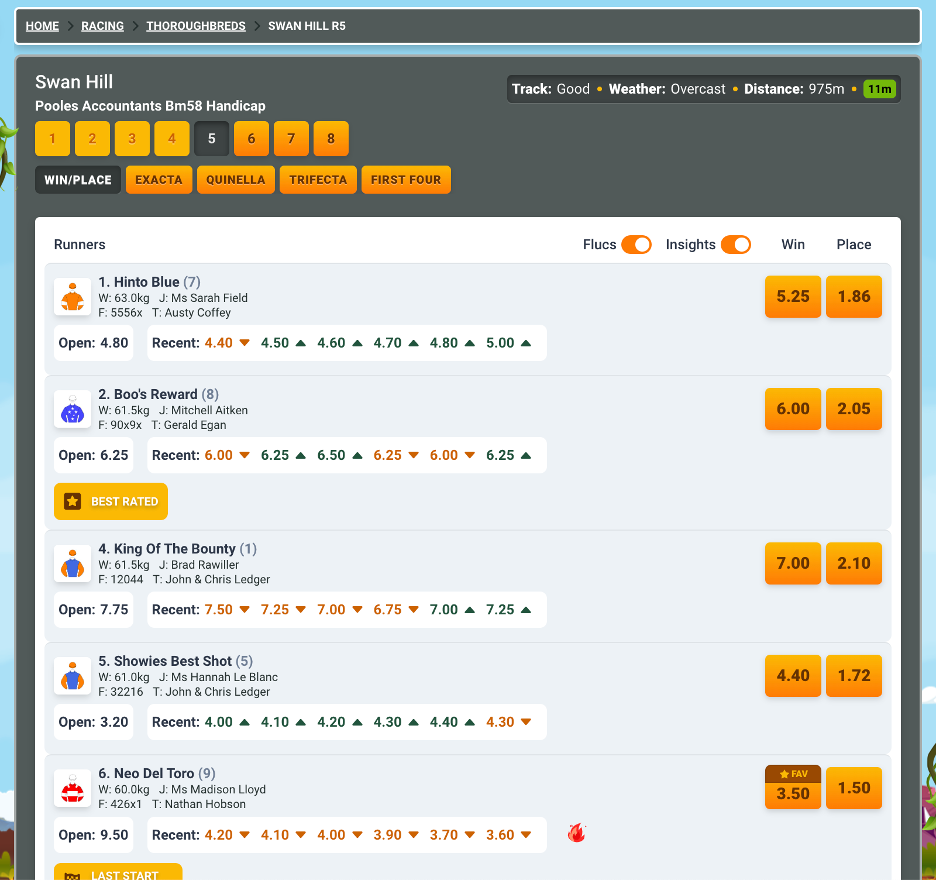Viewport: 936px width, 880px height.
Task: Bet Boo's Reward to place at 2.05
Action: (854, 409)
